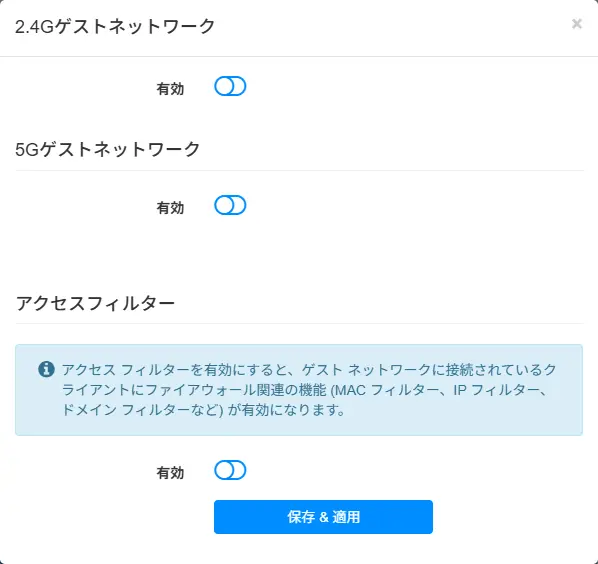598x564 pixels.
Task: Click the アクセスフィルター section heading
Action: pos(95,304)
